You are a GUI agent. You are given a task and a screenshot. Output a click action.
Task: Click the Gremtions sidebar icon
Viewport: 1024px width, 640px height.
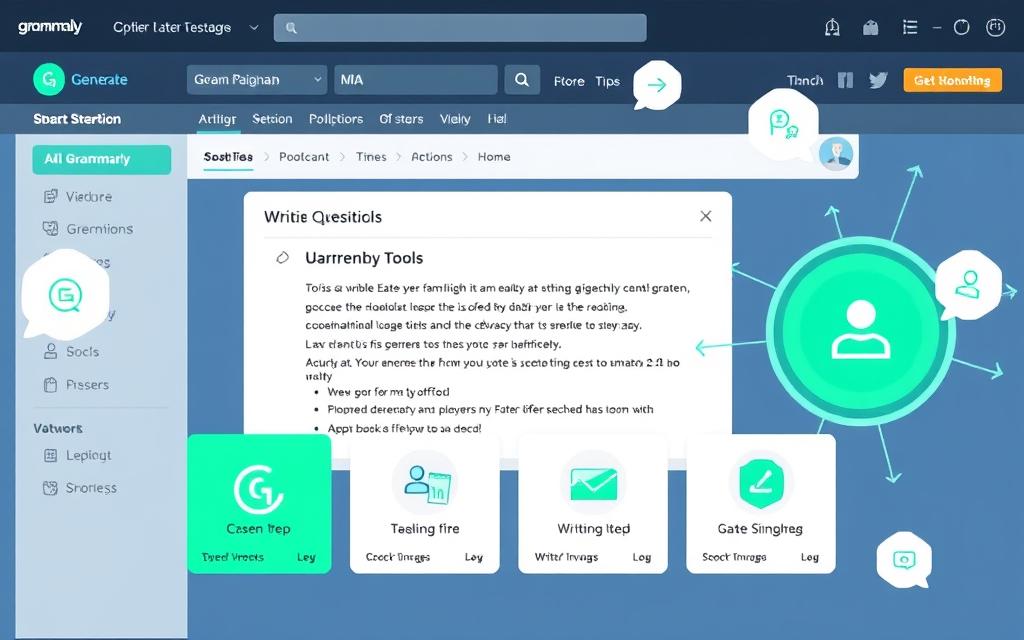pos(50,229)
